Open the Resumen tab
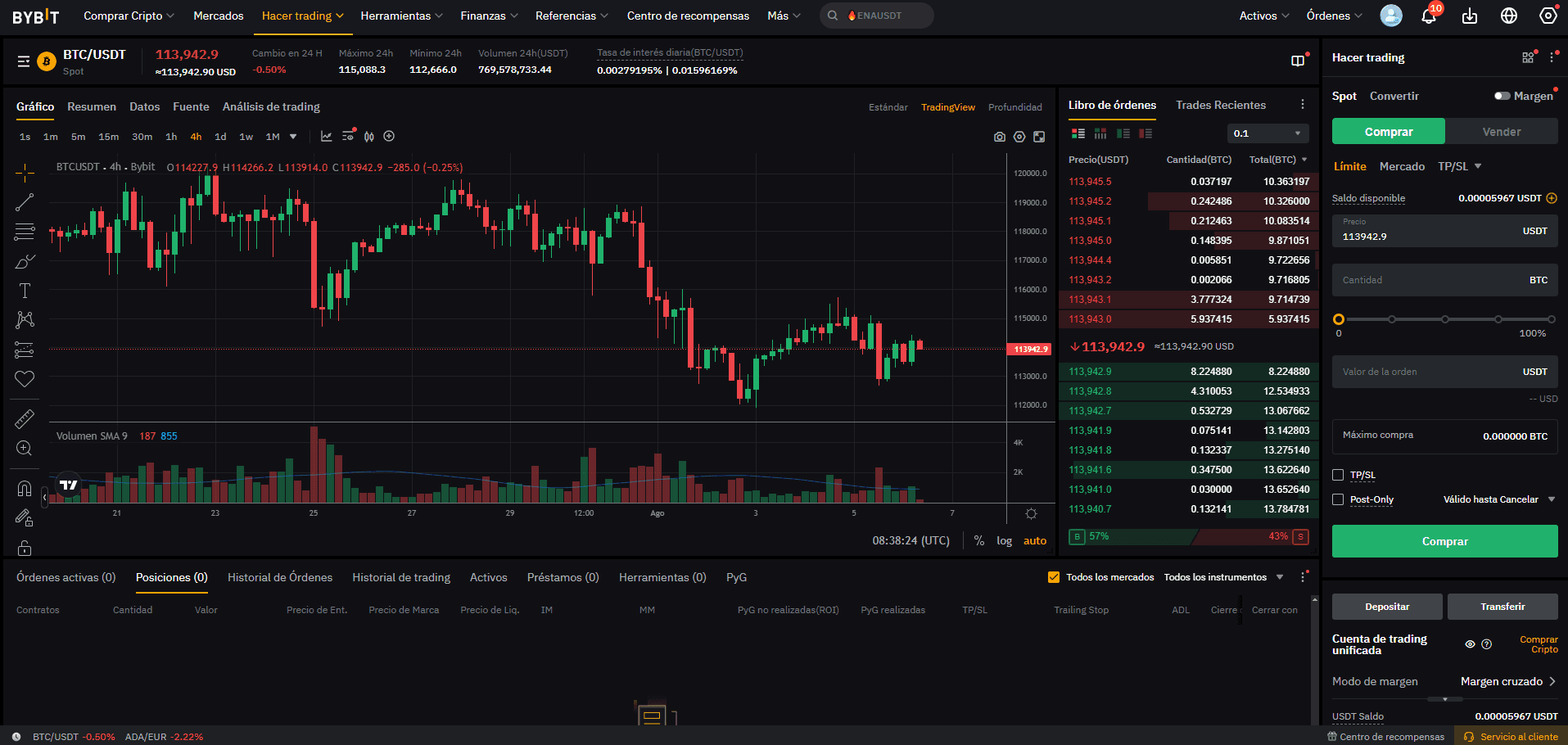 click(92, 106)
